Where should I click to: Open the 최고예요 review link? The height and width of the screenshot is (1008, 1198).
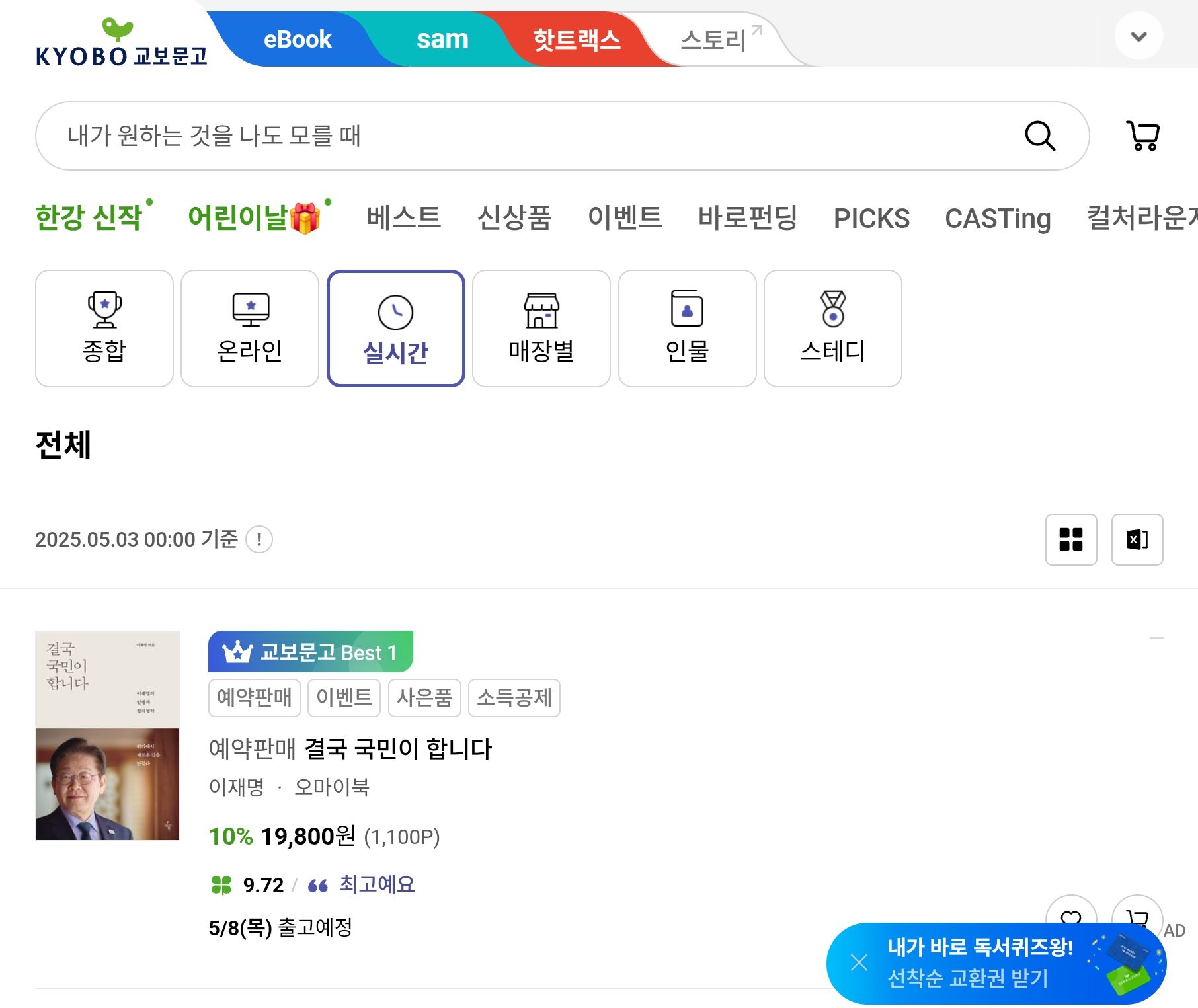(x=377, y=884)
